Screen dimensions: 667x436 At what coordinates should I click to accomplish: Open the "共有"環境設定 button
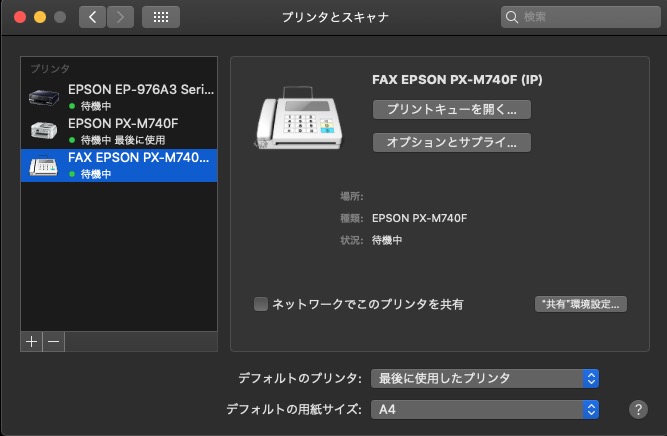pyautogui.click(x=581, y=304)
